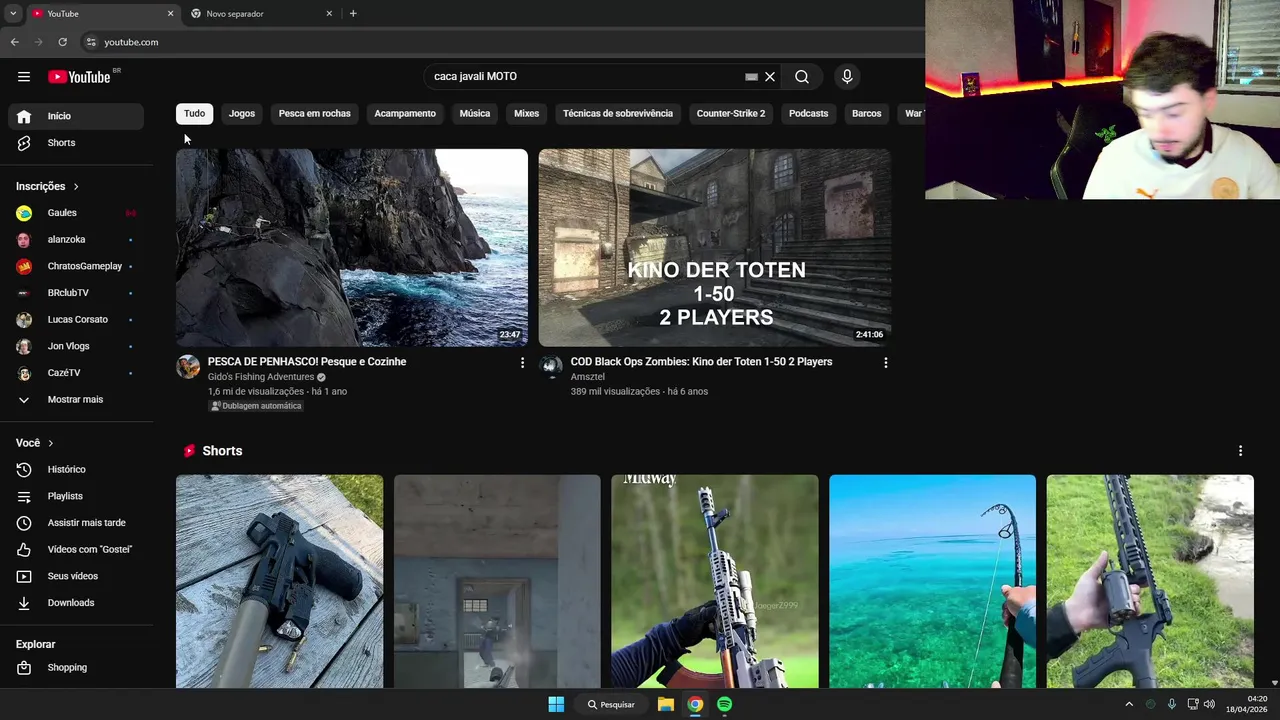
Task: Open Amsztel channel name
Action: click(x=588, y=377)
